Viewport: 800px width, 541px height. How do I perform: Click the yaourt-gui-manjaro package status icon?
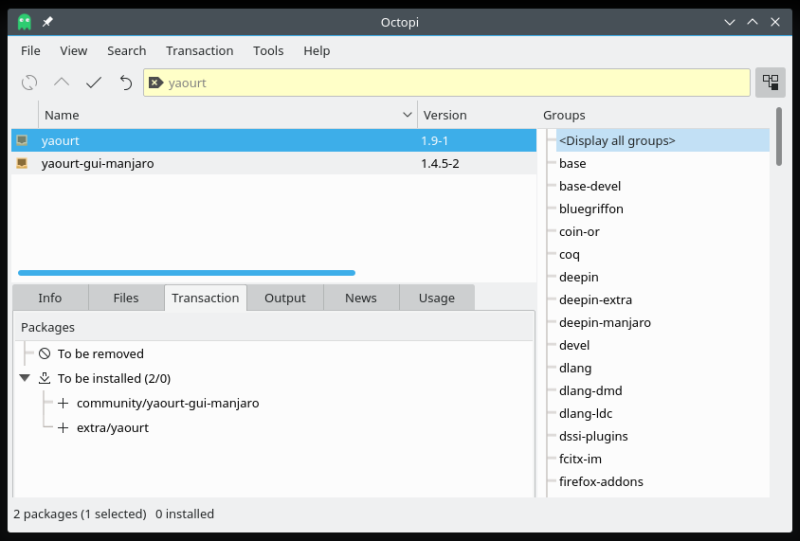click(22, 163)
